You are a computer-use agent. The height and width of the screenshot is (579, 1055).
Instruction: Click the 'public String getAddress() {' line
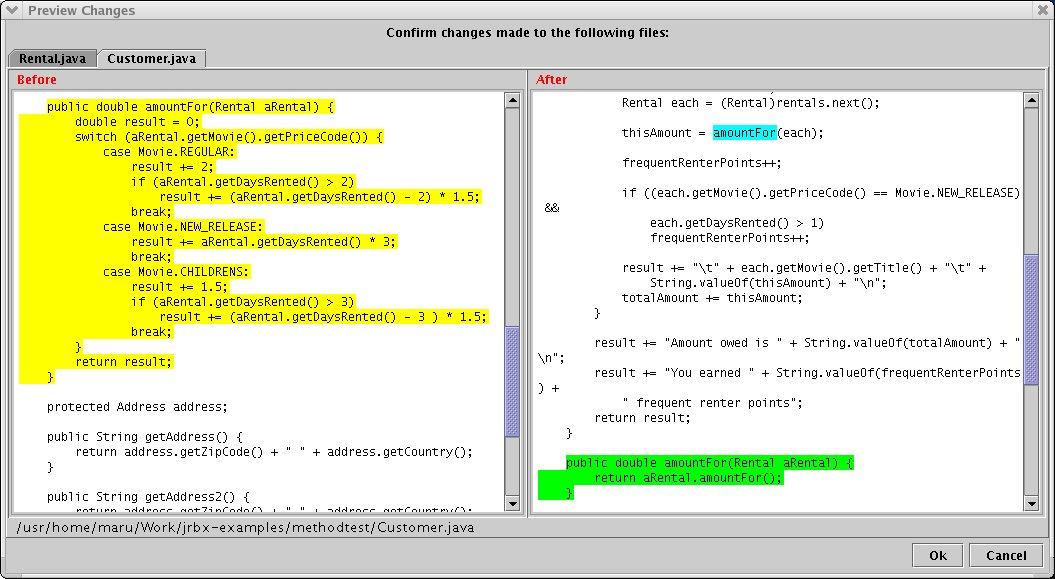tap(145, 437)
